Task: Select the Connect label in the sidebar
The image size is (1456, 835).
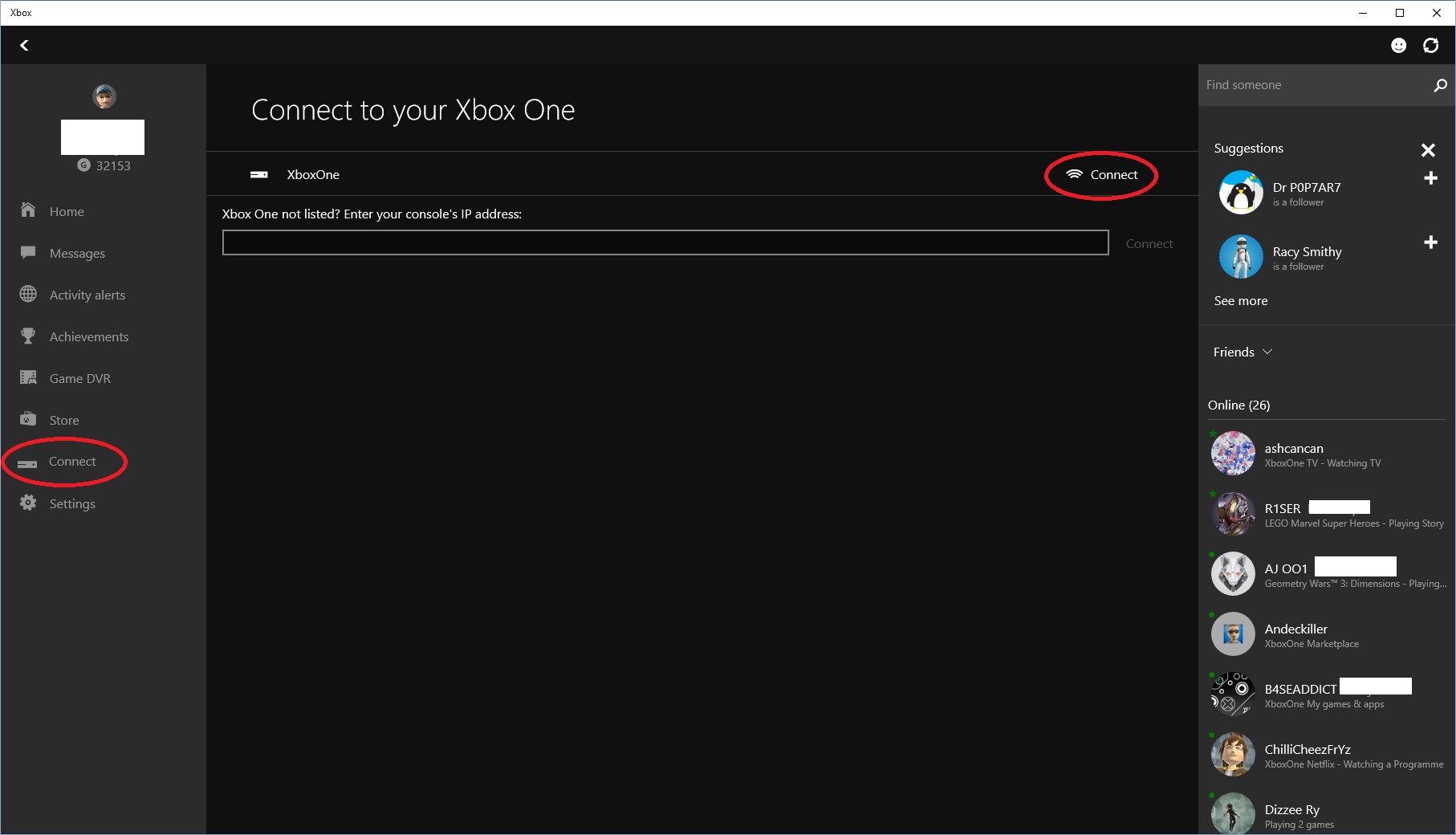Action: [72, 461]
